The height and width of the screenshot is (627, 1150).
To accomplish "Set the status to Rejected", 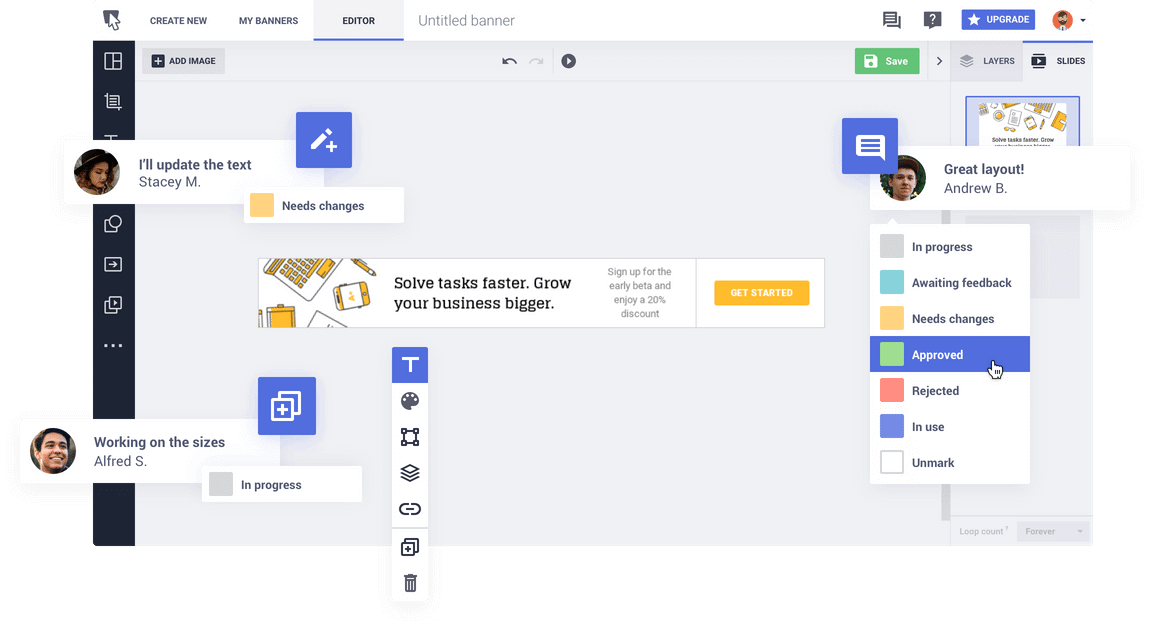I will pos(937,390).
